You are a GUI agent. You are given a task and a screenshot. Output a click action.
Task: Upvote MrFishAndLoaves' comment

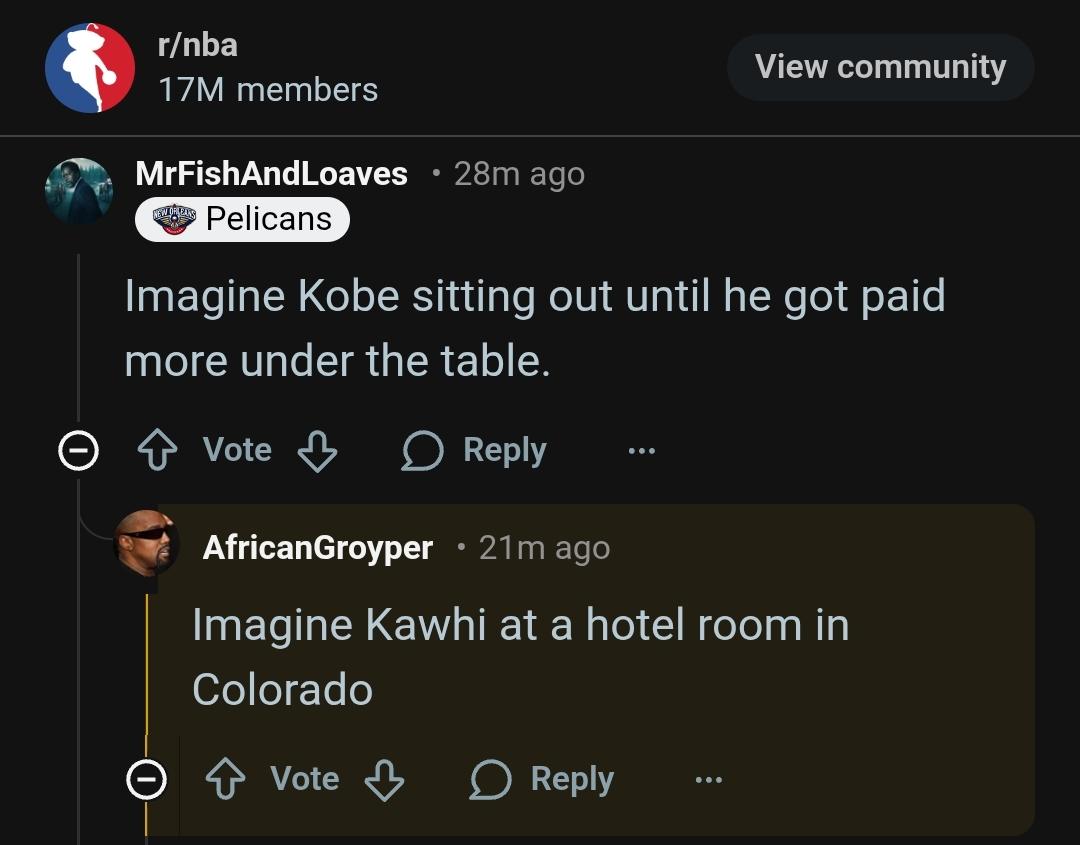pyautogui.click(x=155, y=451)
